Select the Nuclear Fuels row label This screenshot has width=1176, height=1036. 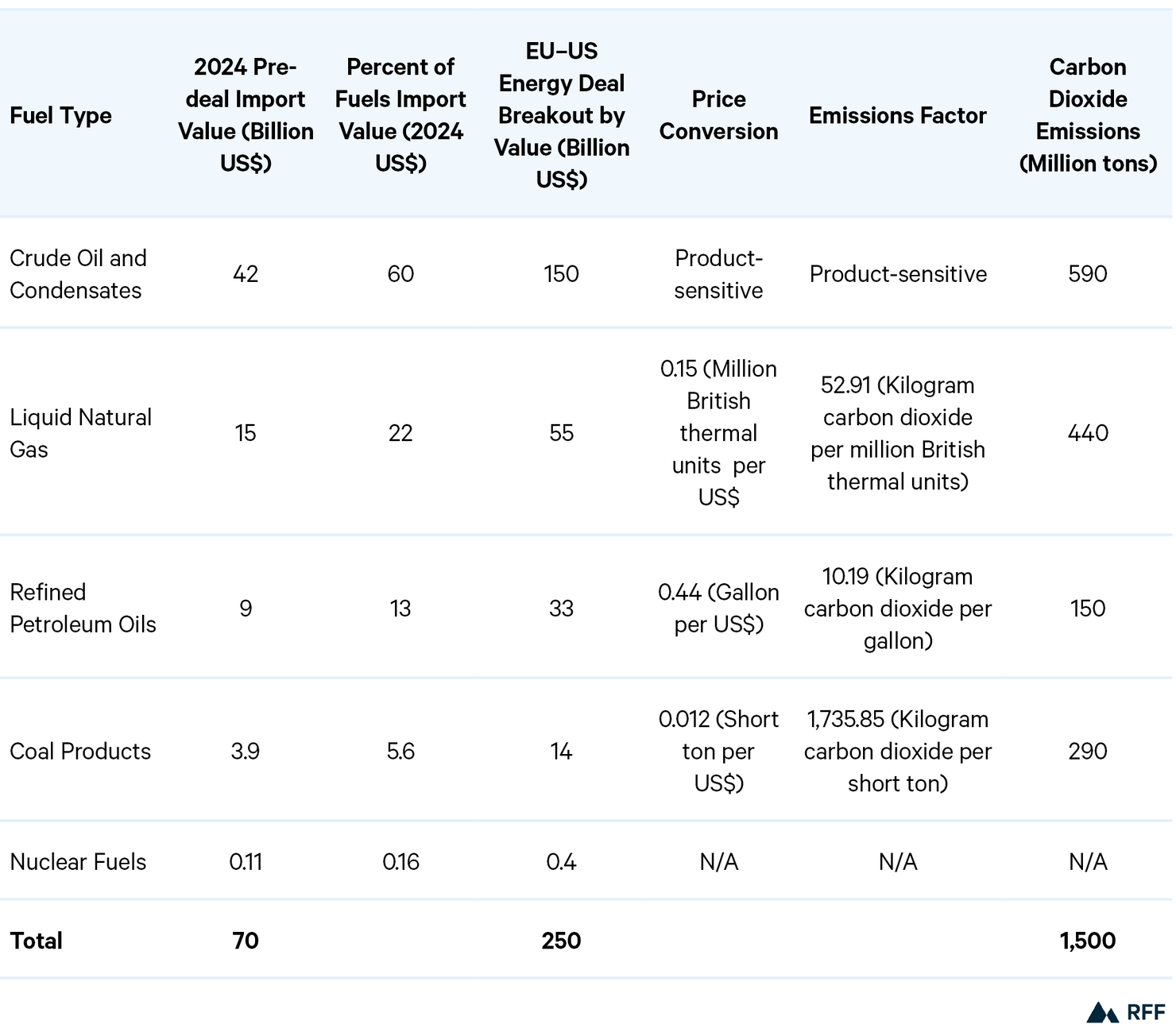tap(78, 861)
